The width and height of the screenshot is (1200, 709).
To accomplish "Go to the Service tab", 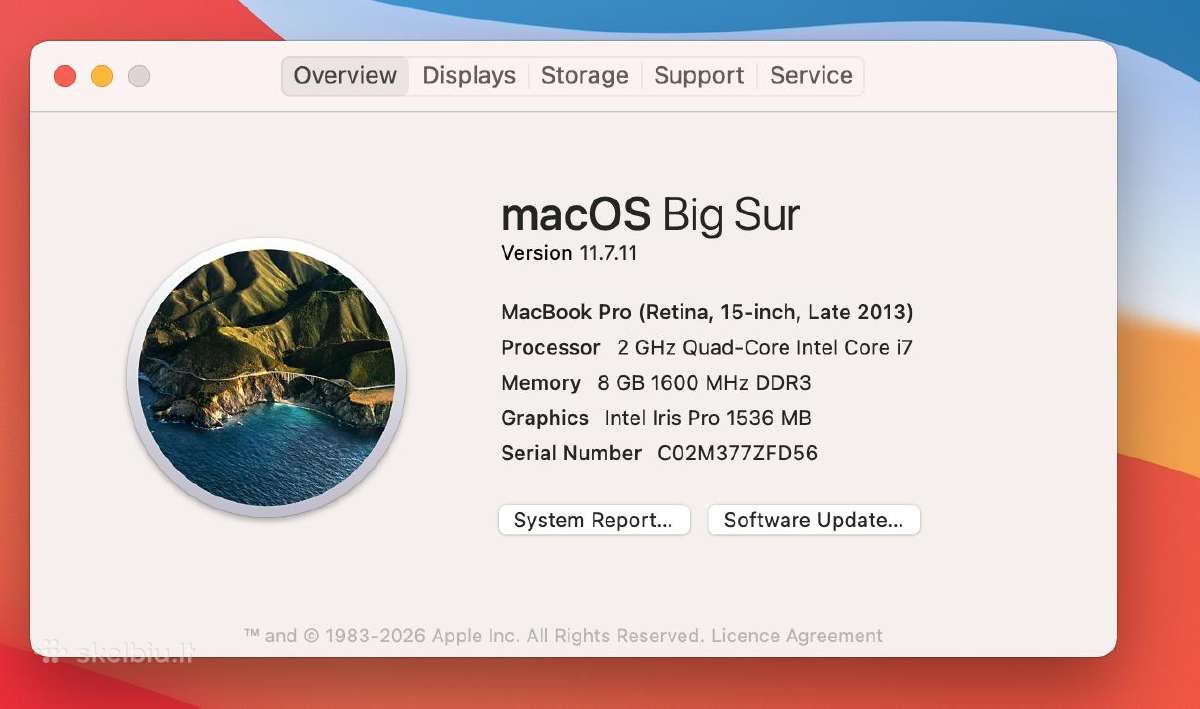I will [811, 76].
